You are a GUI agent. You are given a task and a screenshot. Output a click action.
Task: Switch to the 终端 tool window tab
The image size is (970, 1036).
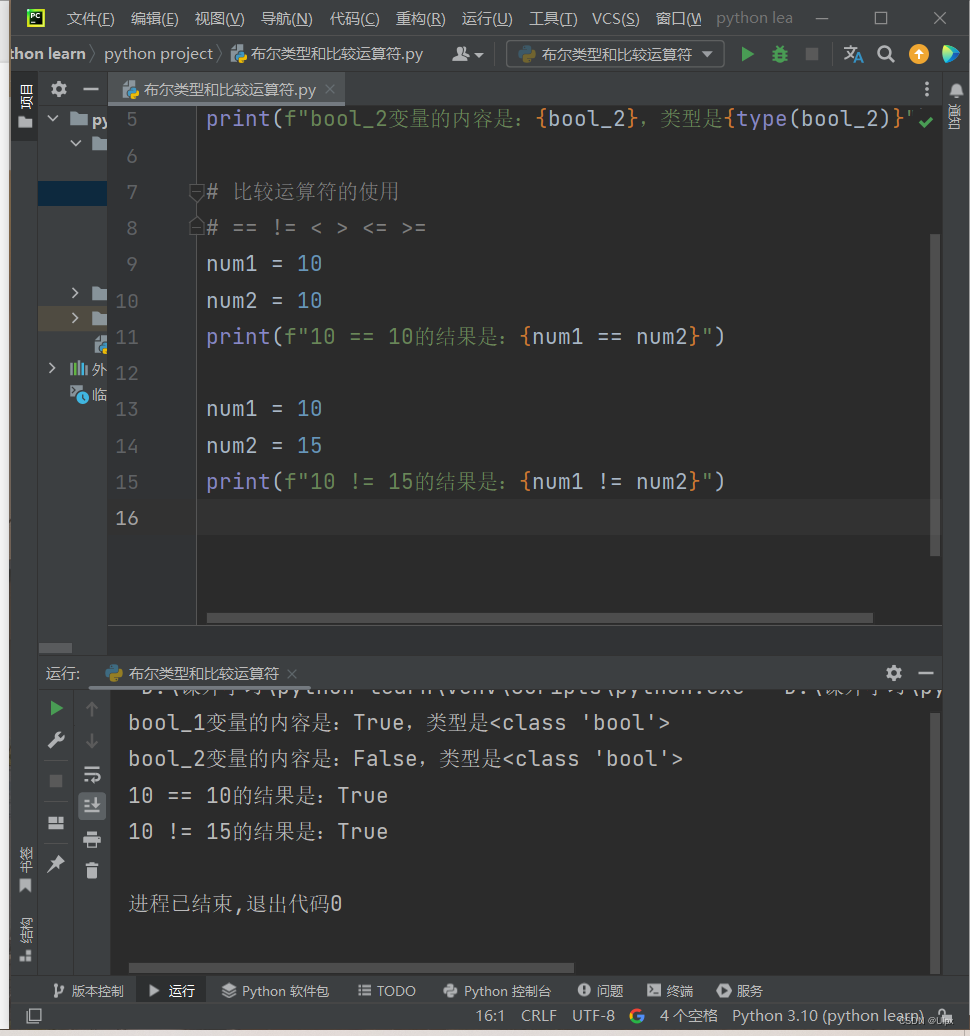pos(669,990)
